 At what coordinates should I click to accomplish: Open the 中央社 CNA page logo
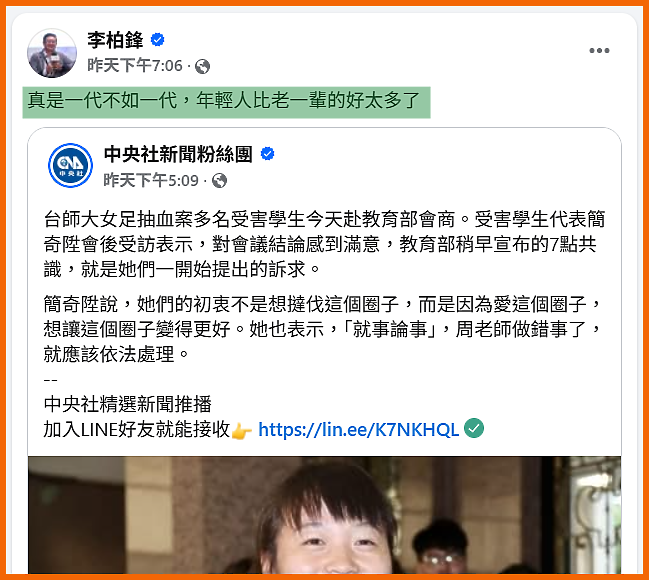[70, 165]
